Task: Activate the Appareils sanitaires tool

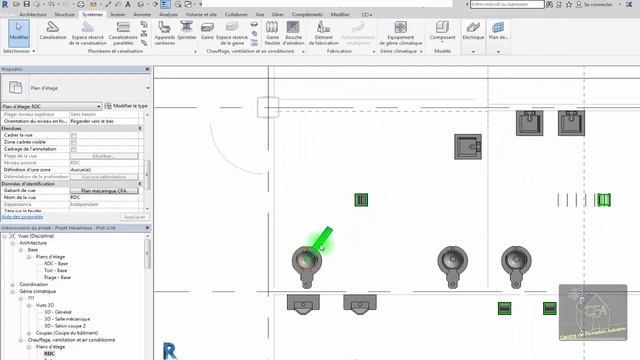Action: (164, 33)
